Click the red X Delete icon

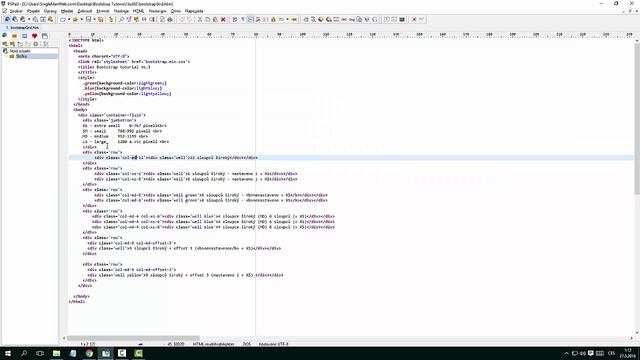coord(223,19)
